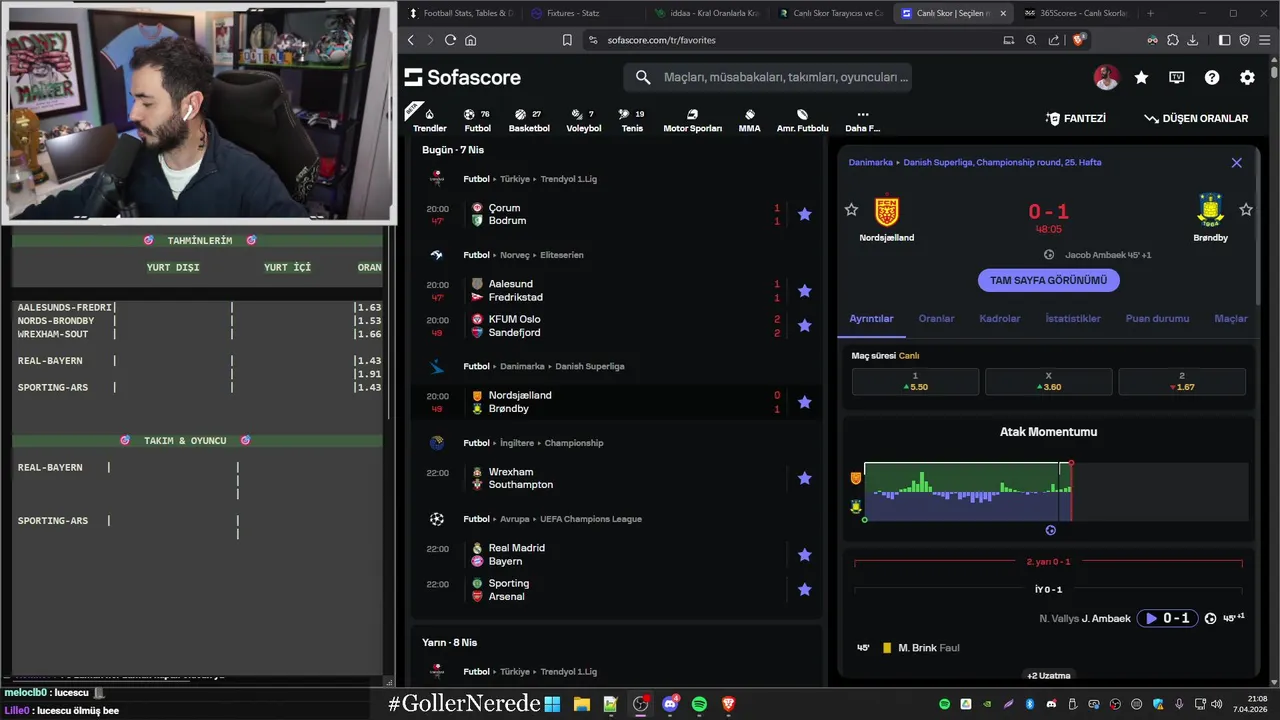This screenshot has width=1280, height=720.
Task: Switch to the İstatistikler tab
Action: pos(1073,318)
